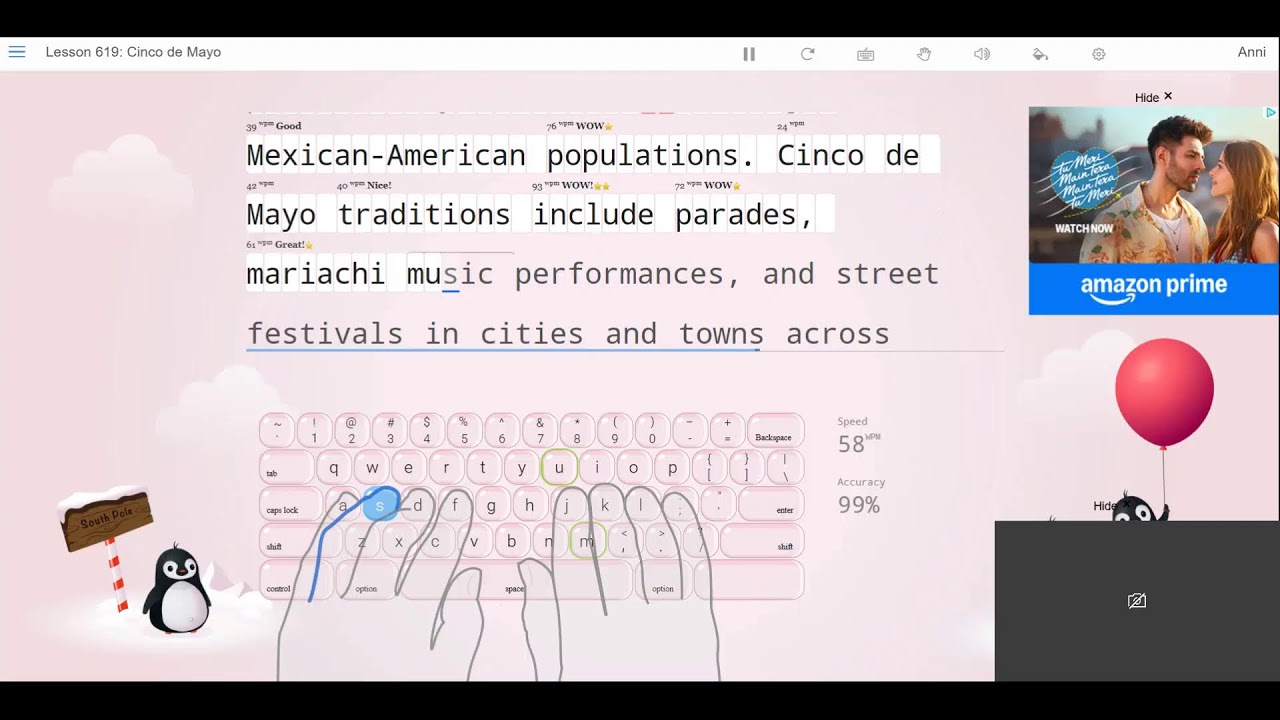The width and height of the screenshot is (1280, 720).
Task: Click the WATCH NOW button in the ad
Action: click(x=1084, y=228)
